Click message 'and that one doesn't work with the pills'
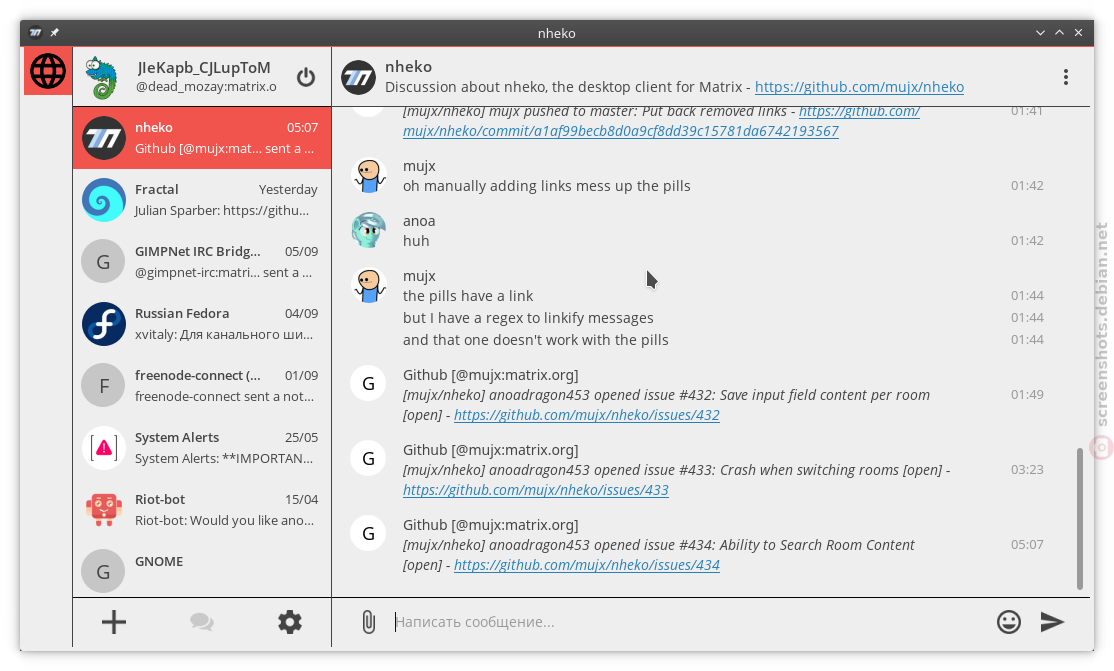The width and height of the screenshot is (1114, 671). [536, 340]
